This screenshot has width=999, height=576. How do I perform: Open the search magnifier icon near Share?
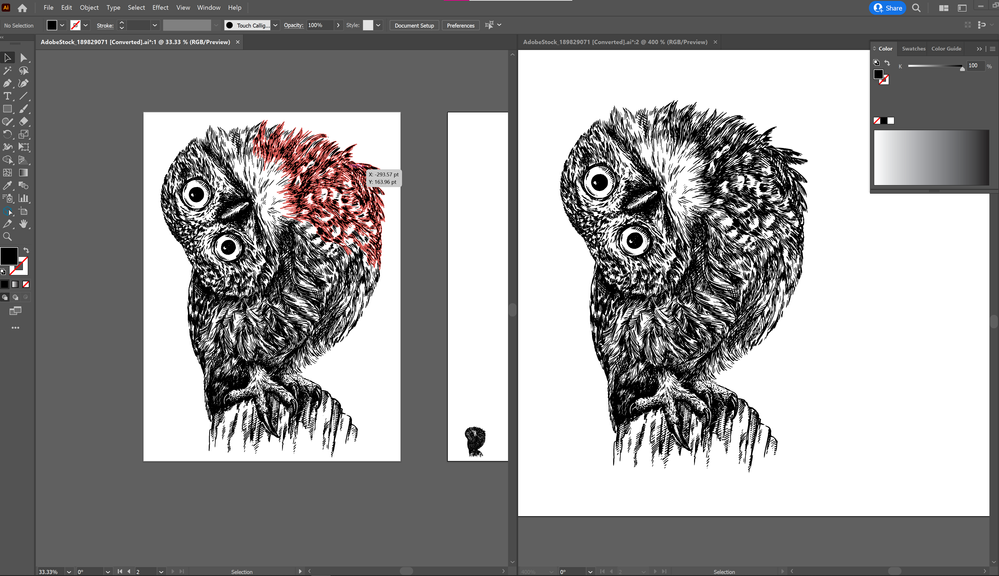tap(916, 8)
